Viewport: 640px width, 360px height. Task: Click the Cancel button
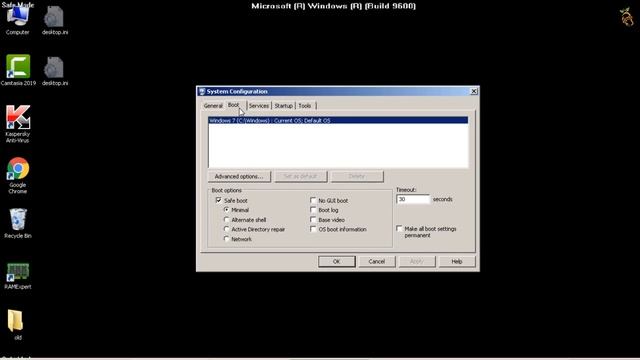[x=377, y=262]
